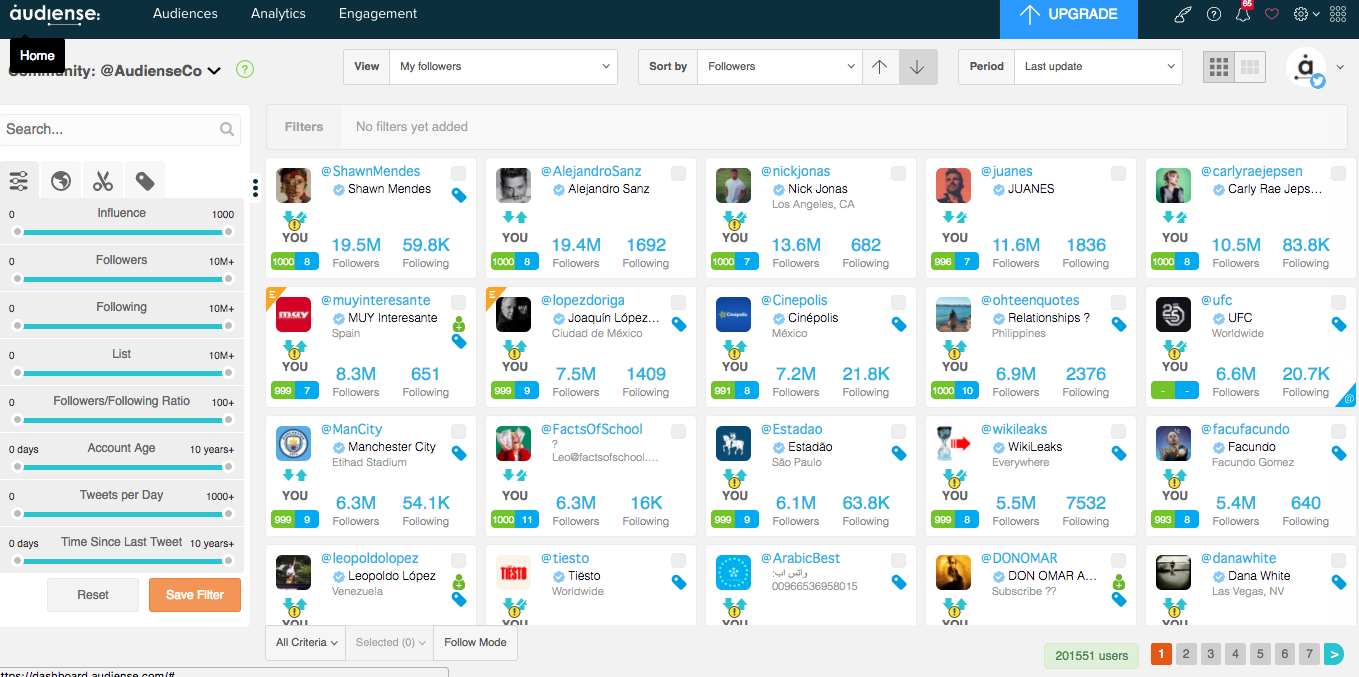Open the settings gear menu
The width and height of the screenshot is (1359, 677).
(1306, 14)
